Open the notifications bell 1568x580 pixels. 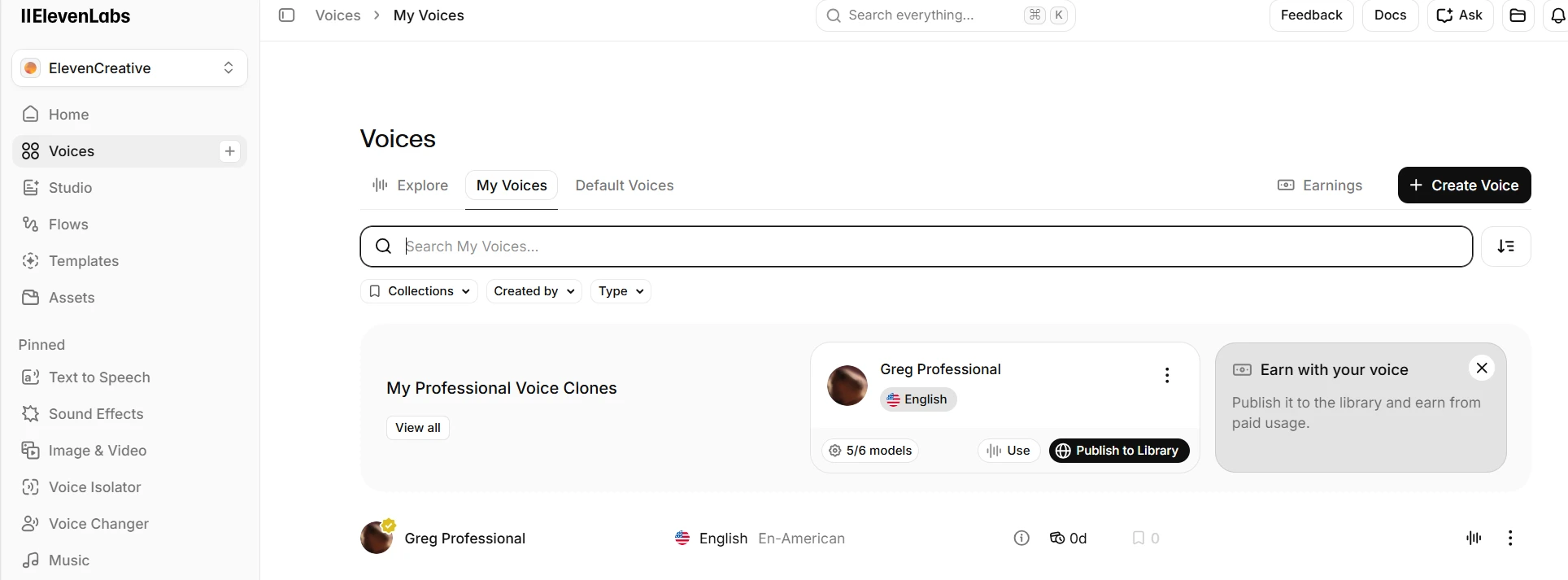[x=1557, y=15]
